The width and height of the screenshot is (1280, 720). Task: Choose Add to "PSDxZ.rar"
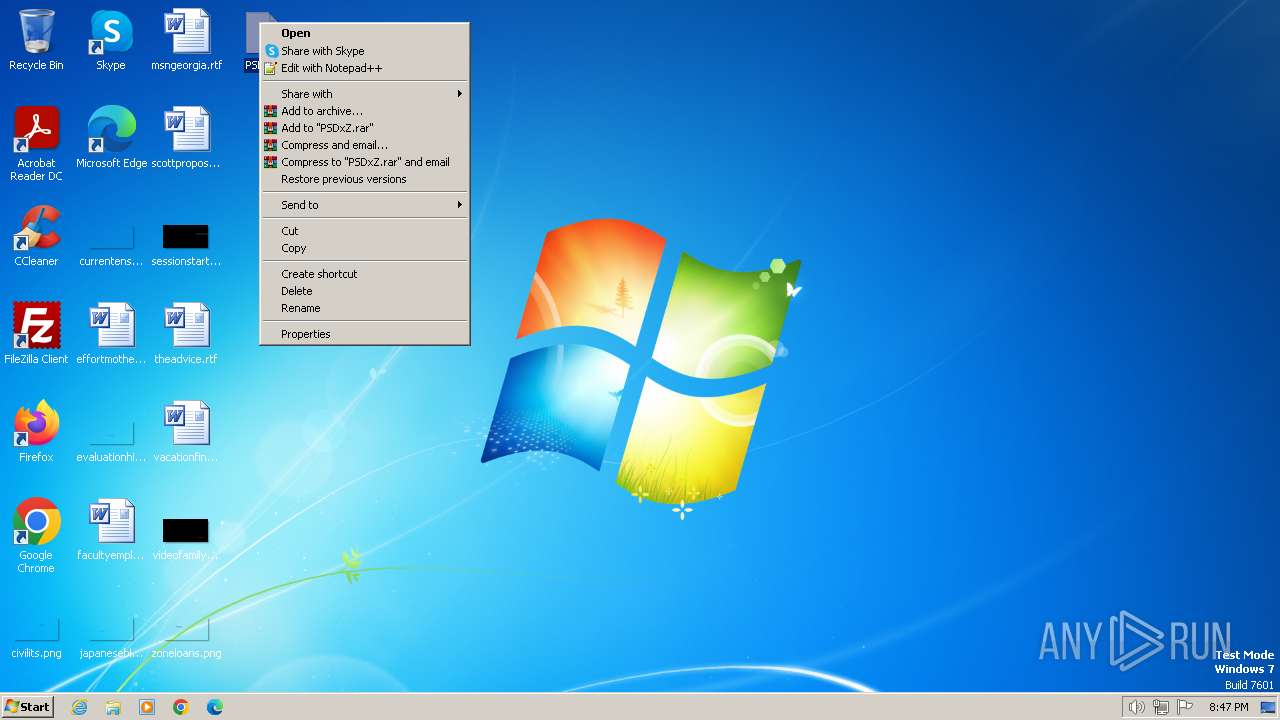(x=365, y=128)
